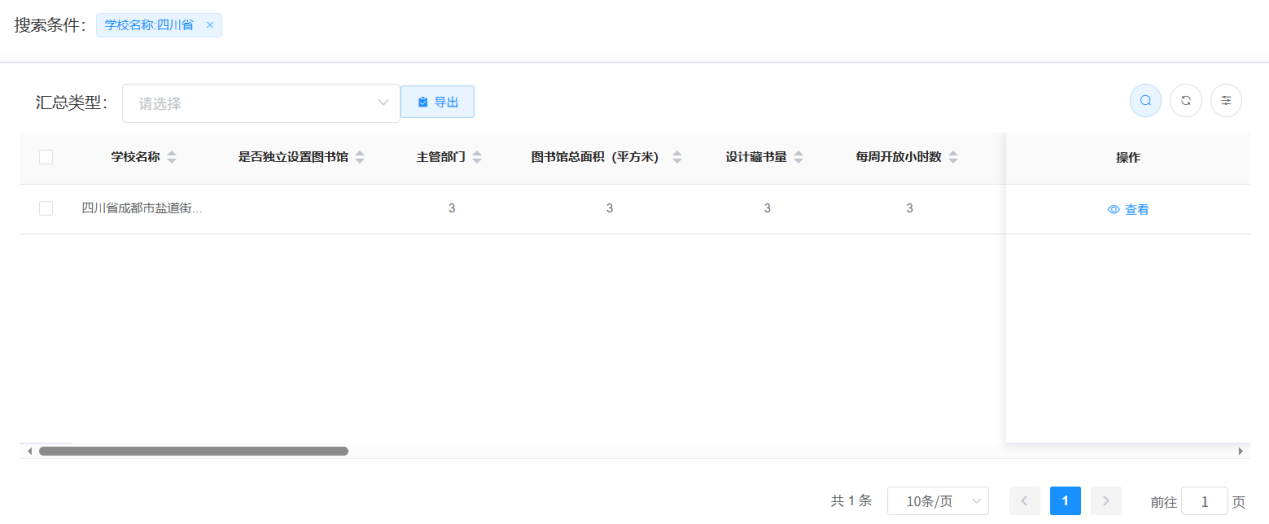Sort by 主管部门 column arrows
Image resolution: width=1269 pixels, height=524 pixels.
point(477,158)
